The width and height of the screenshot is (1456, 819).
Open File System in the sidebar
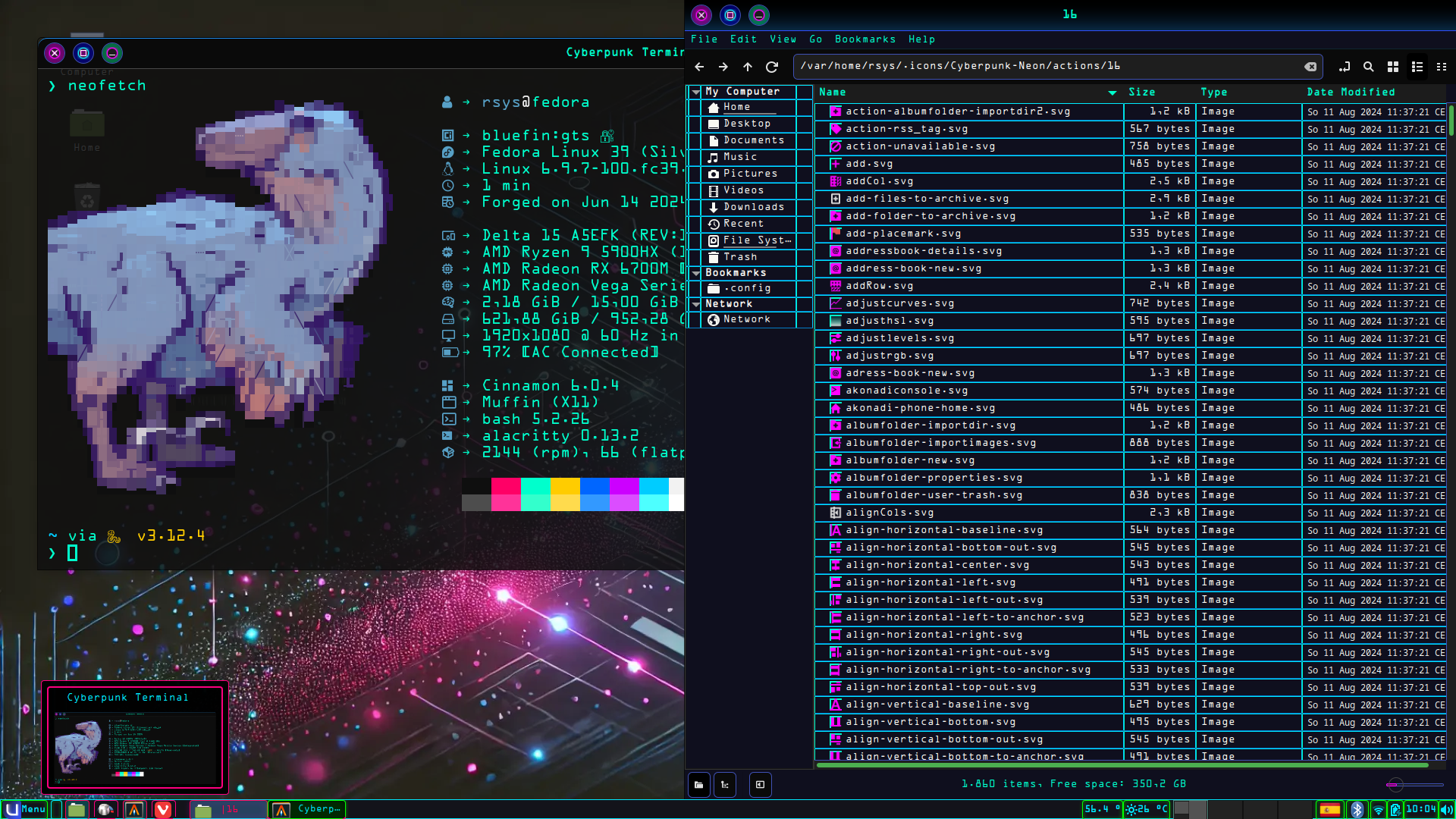tap(748, 240)
